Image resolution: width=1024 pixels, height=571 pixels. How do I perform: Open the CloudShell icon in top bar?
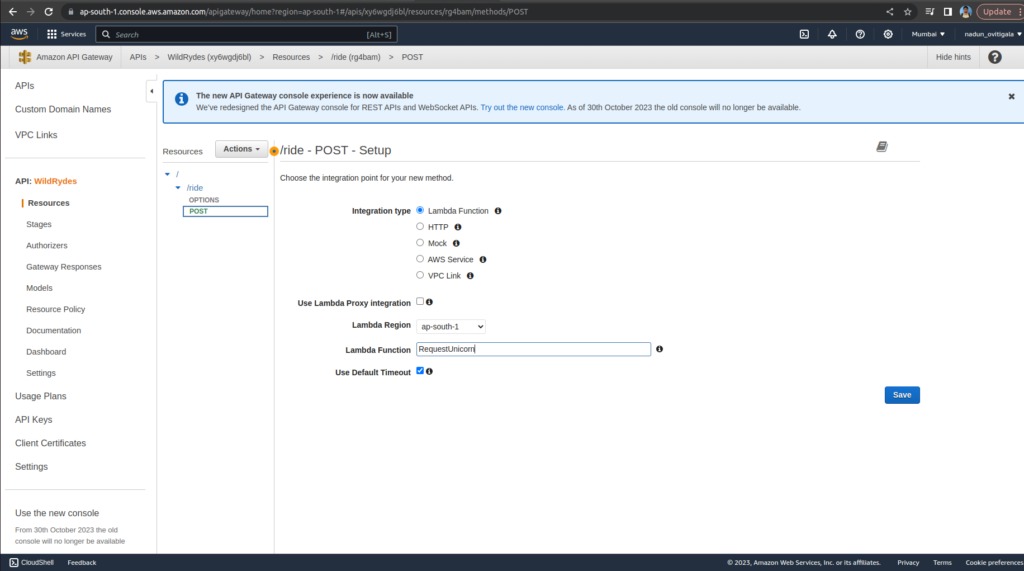tap(804, 34)
